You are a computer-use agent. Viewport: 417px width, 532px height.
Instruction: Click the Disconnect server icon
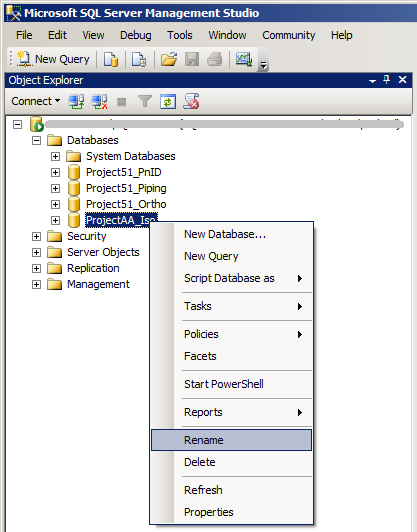pos(99,101)
